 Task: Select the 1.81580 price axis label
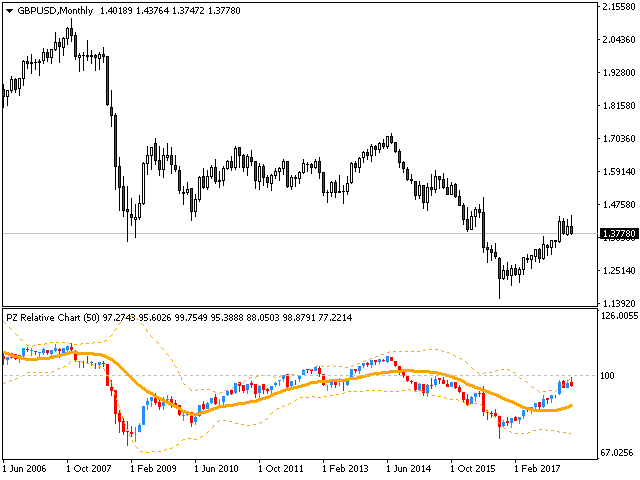pos(619,106)
